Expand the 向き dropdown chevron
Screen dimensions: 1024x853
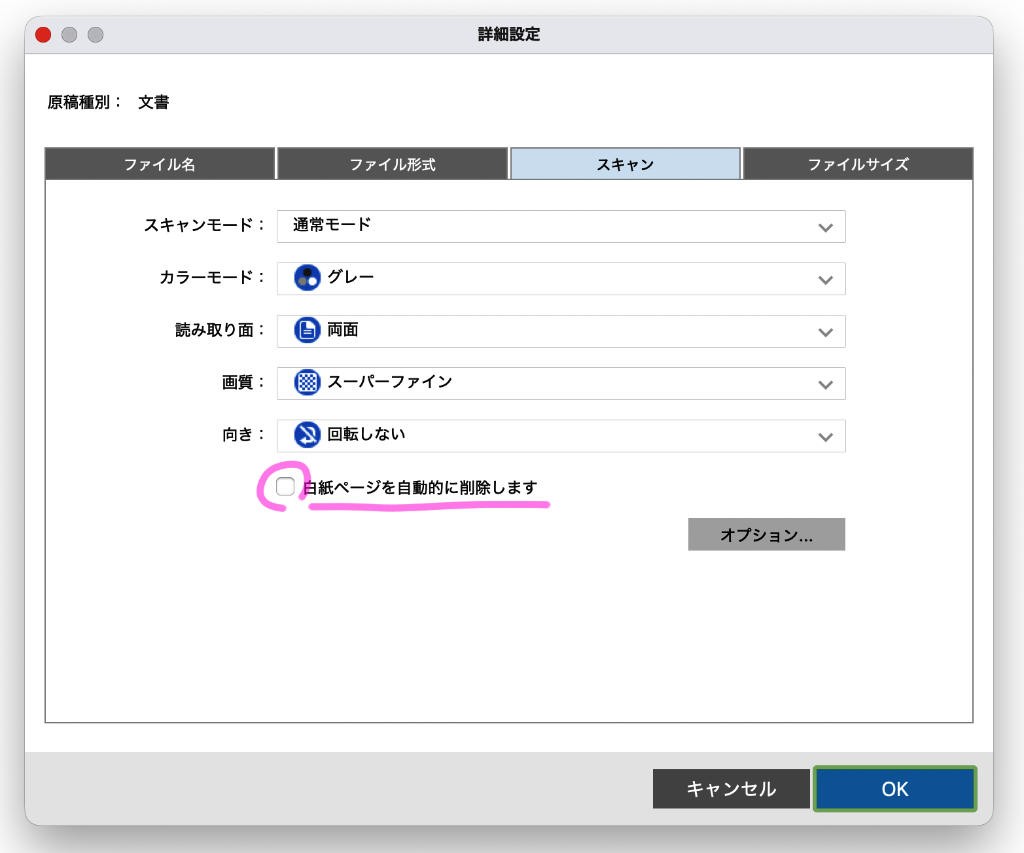coord(825,436)
